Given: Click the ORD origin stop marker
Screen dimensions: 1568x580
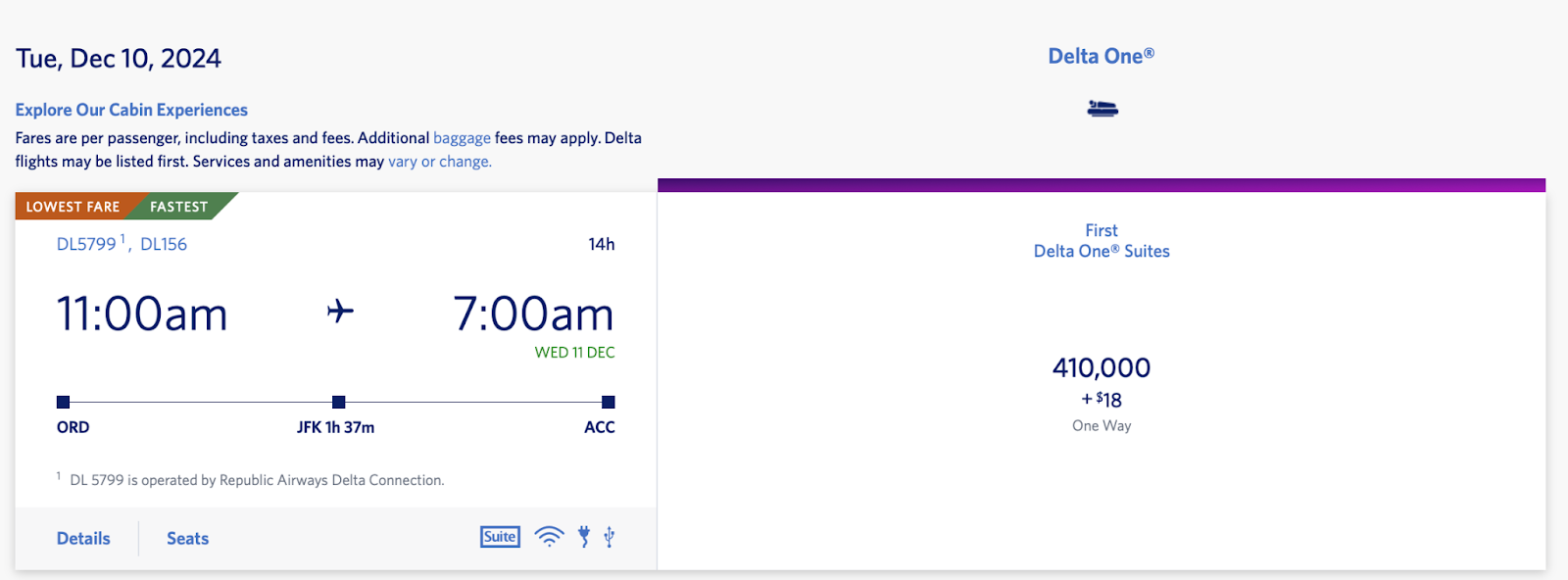Looking at the screenshot, I should coord(64,402).
